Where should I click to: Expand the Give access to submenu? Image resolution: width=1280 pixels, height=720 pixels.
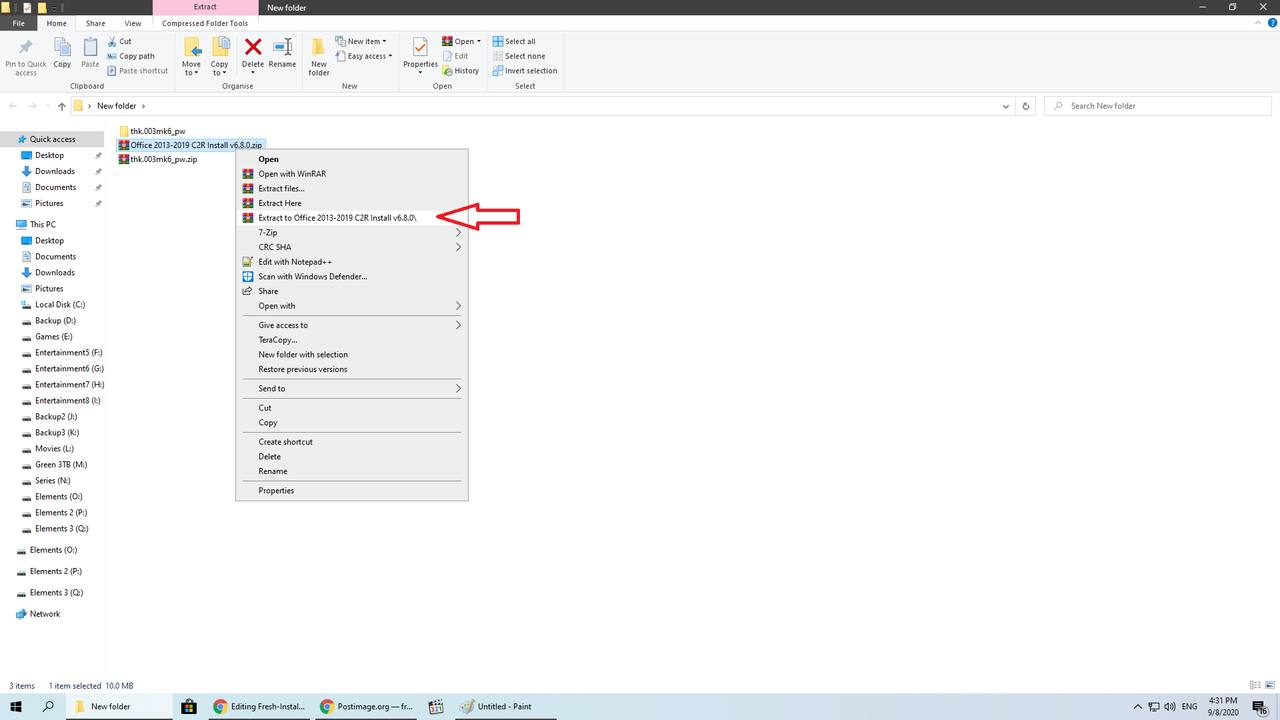(352, 325)
